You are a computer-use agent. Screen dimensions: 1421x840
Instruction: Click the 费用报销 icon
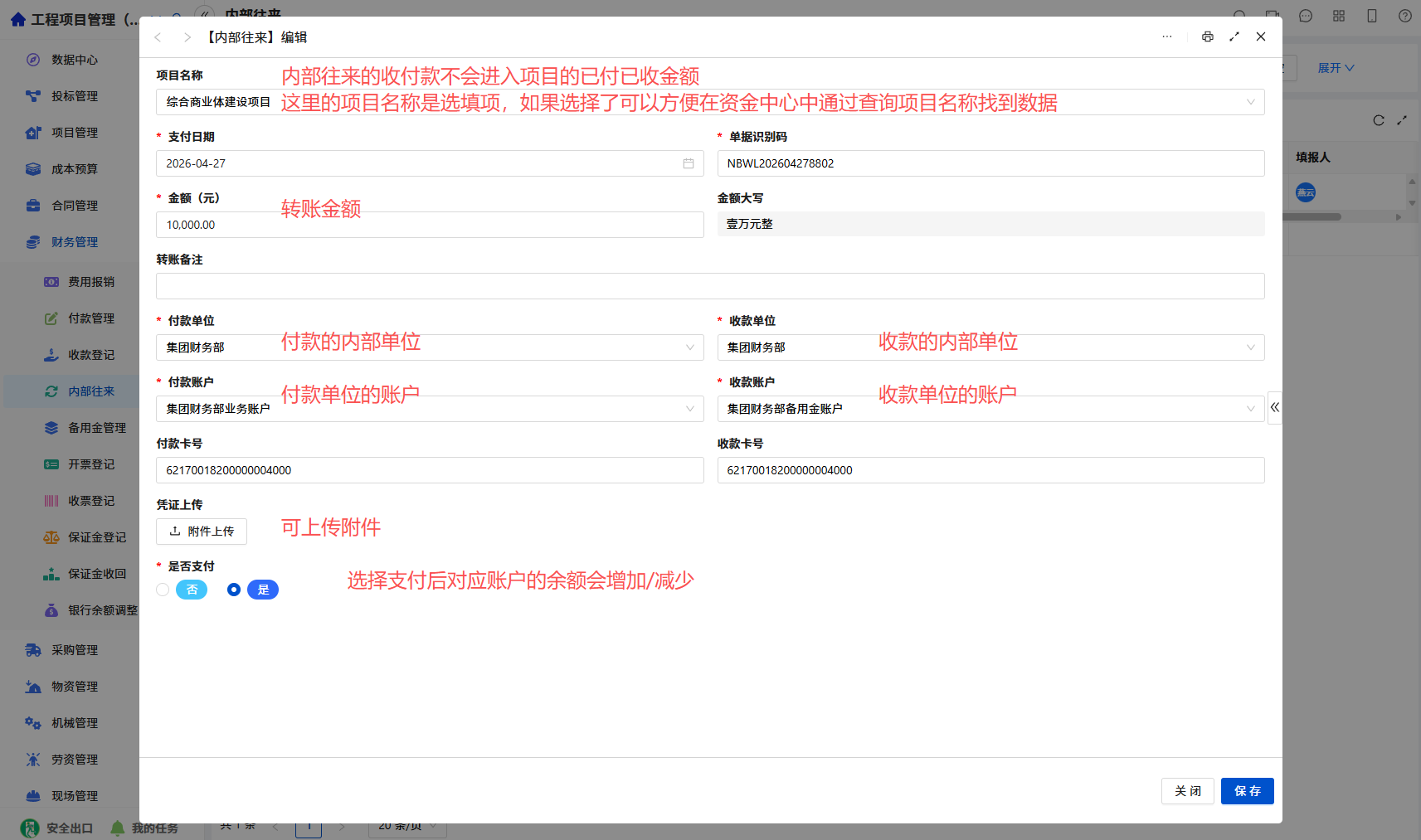[x=51, y=282]
